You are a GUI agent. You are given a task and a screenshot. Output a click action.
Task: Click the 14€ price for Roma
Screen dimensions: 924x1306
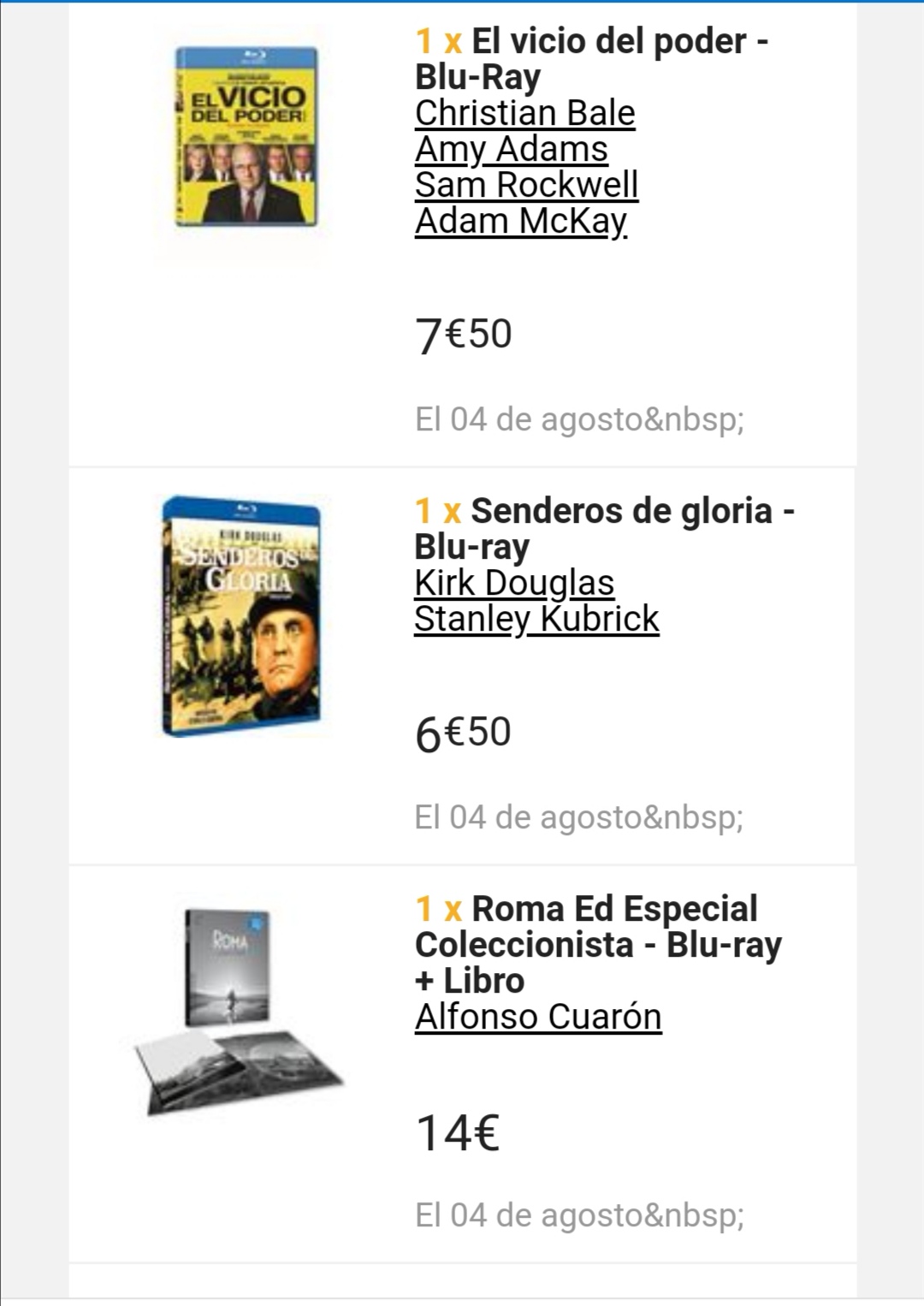[x=458, y=1133]
